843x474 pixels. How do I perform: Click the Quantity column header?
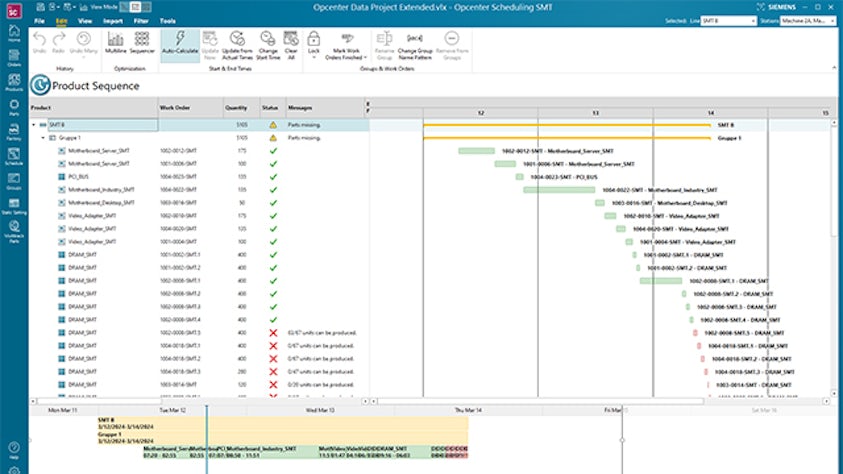click(241, 107)
